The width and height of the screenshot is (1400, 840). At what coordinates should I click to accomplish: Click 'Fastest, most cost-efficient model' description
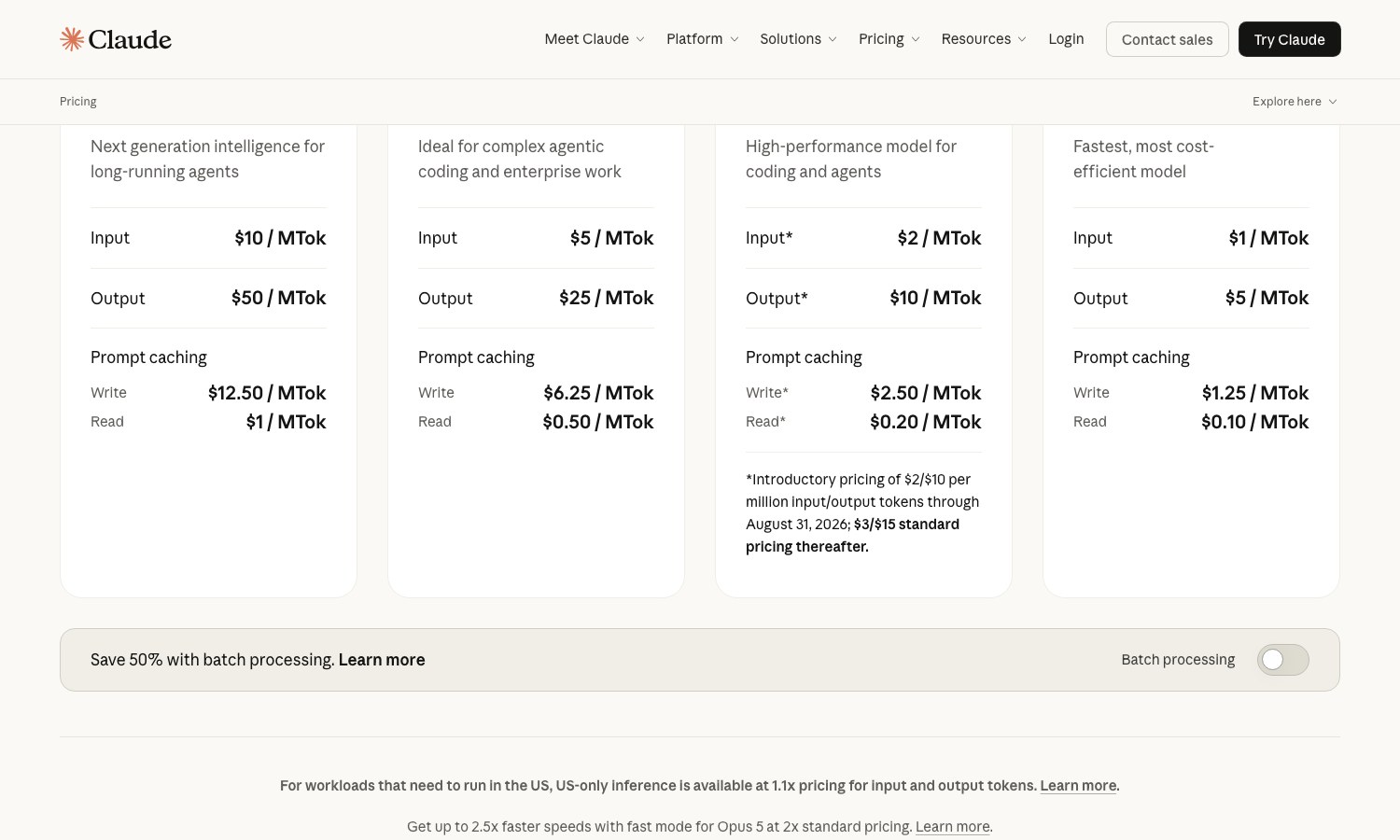pyautogui.click(x=1143, y=159)
